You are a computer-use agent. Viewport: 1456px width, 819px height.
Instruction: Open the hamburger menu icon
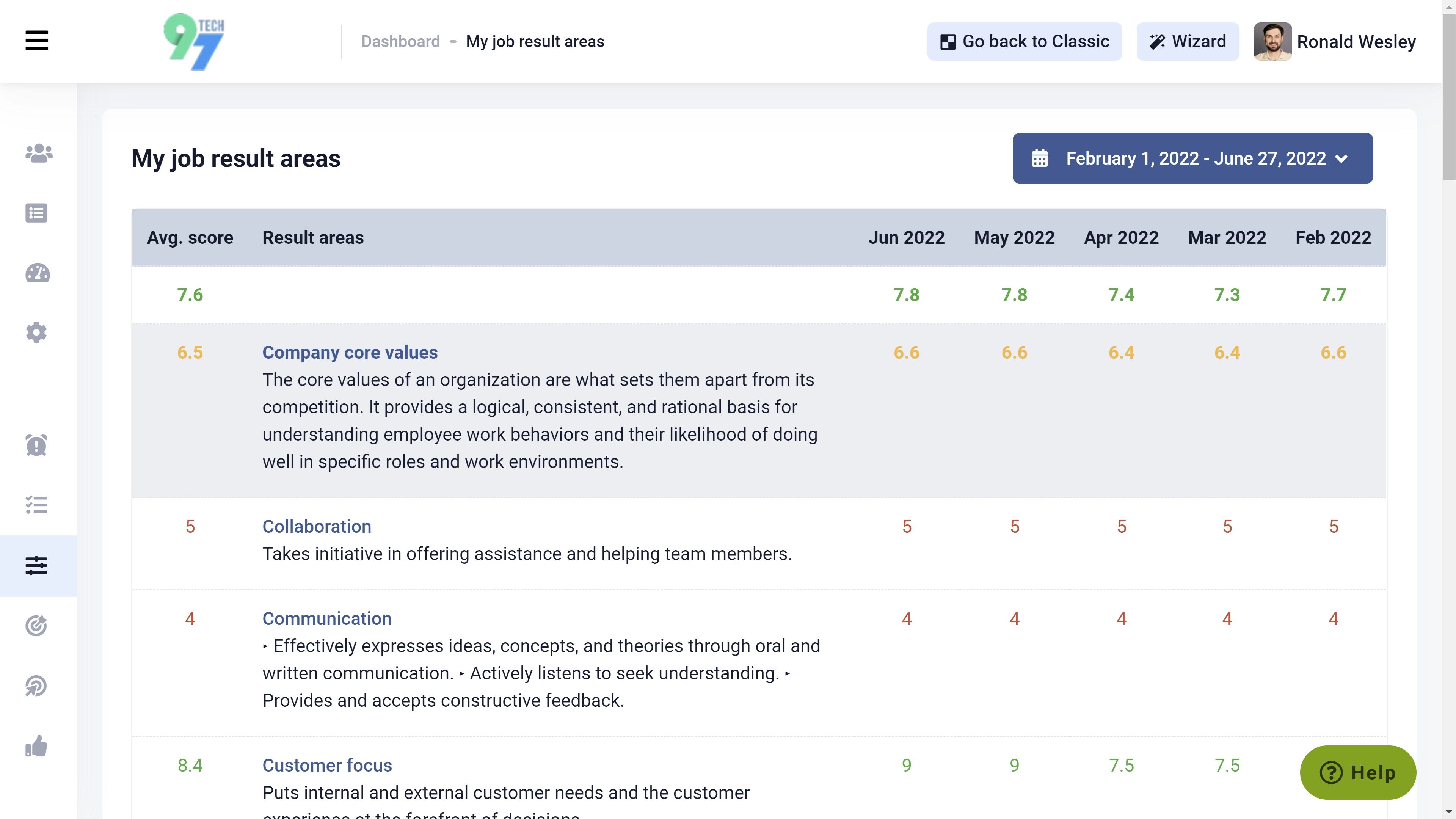tap(37, 41)
